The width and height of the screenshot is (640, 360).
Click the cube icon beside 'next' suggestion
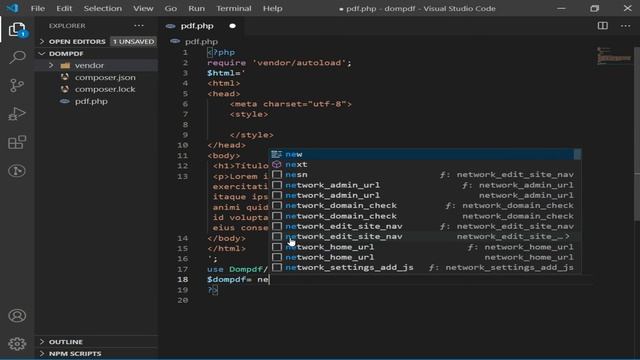point(277,164)
